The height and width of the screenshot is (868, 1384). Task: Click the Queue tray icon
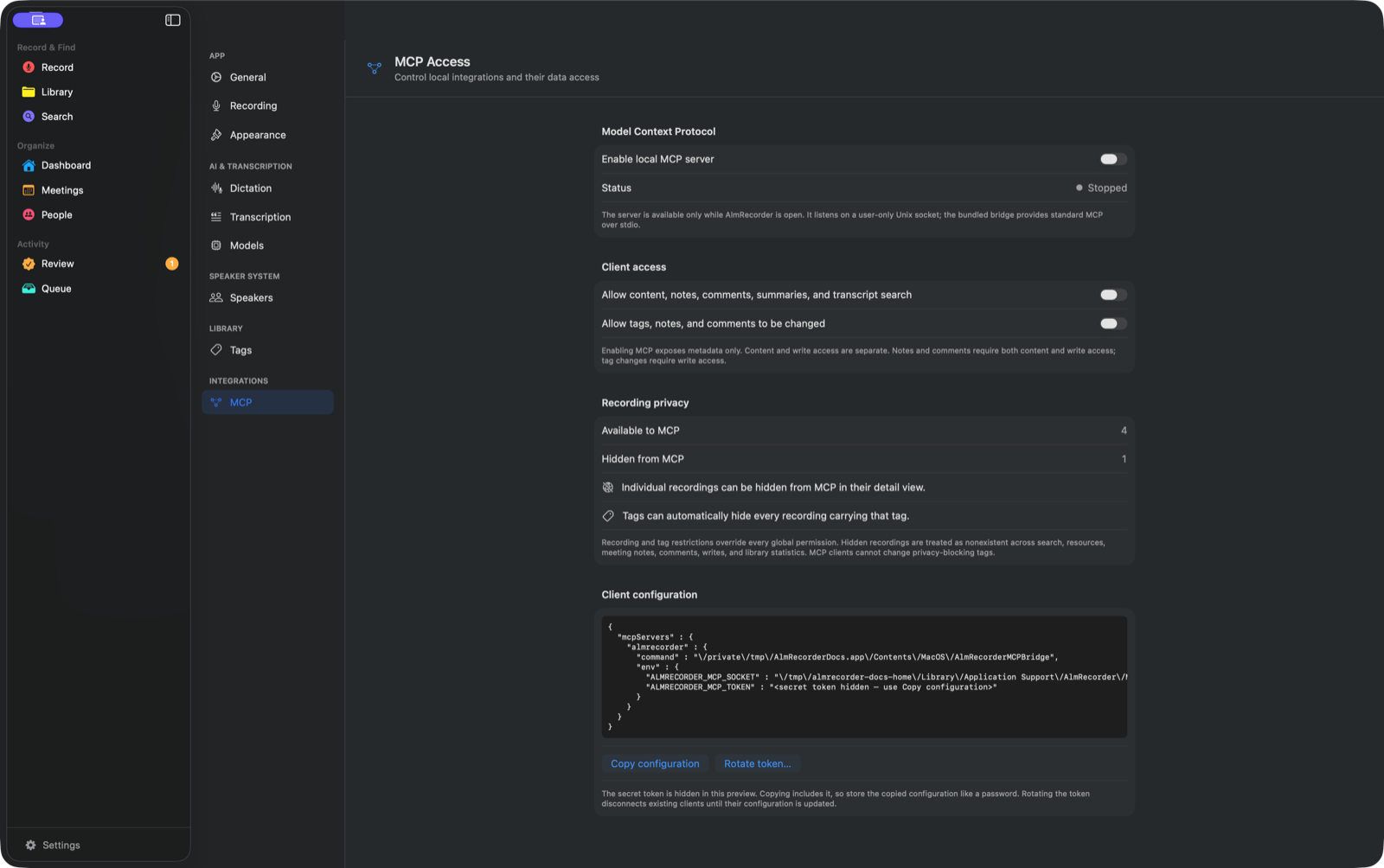29,289
